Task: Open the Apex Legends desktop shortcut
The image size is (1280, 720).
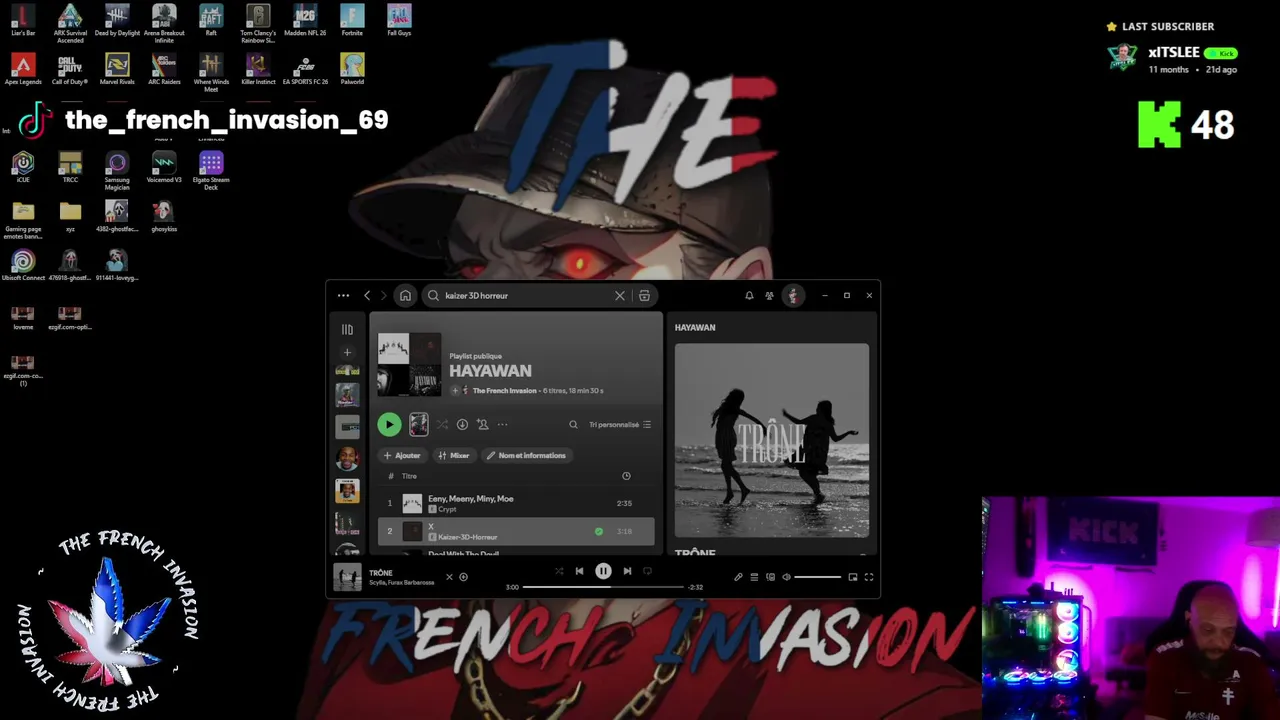Action: click(23, 69)
